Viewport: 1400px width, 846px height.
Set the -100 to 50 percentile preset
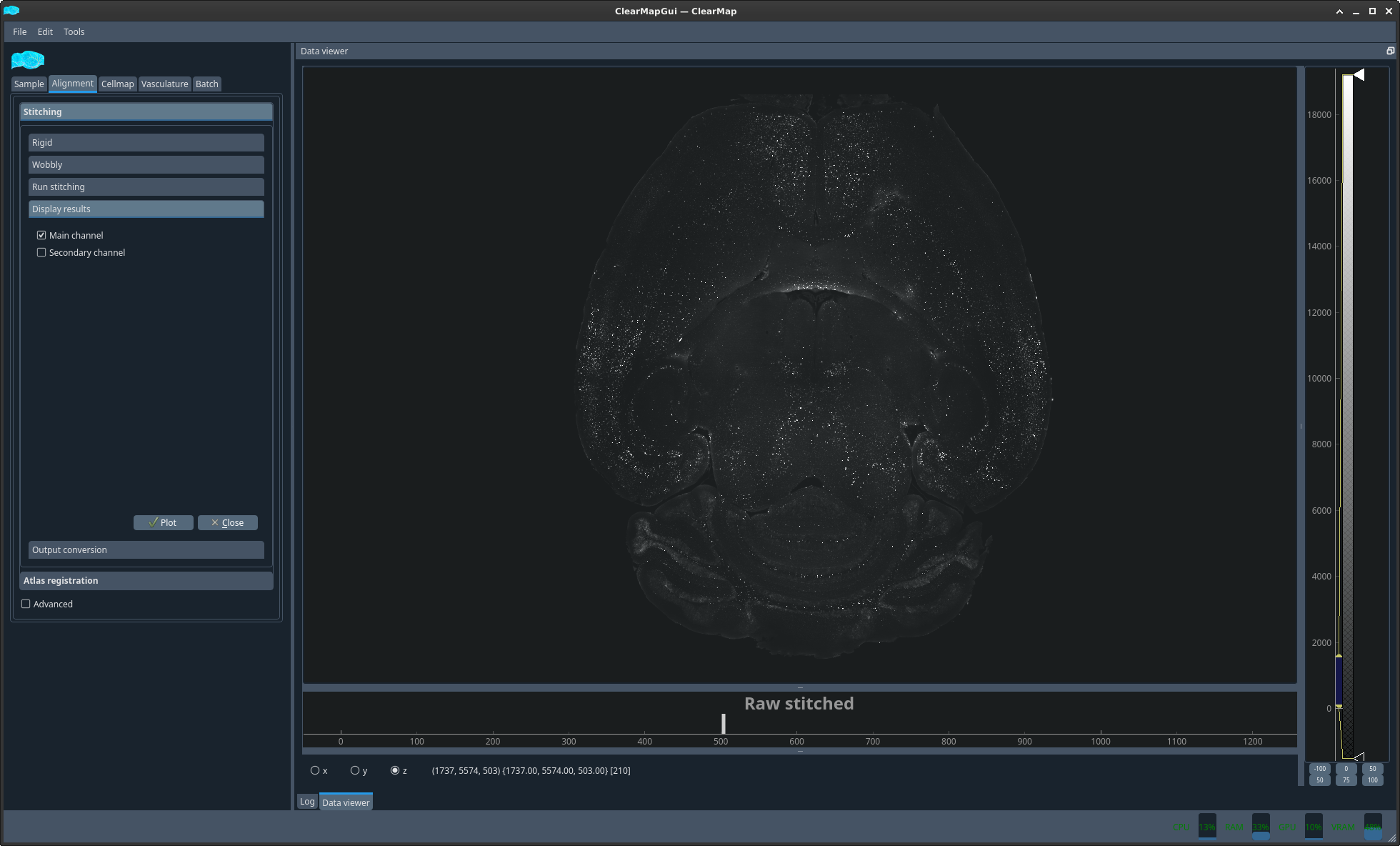pyautogui.click(x=1319, y=774)
